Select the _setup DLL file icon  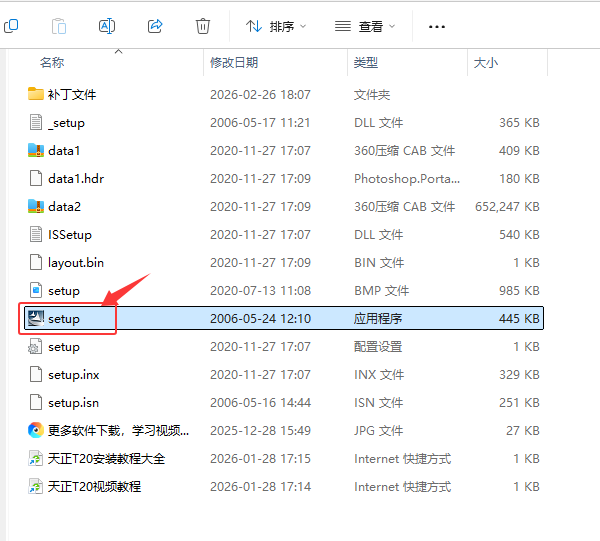36,122
